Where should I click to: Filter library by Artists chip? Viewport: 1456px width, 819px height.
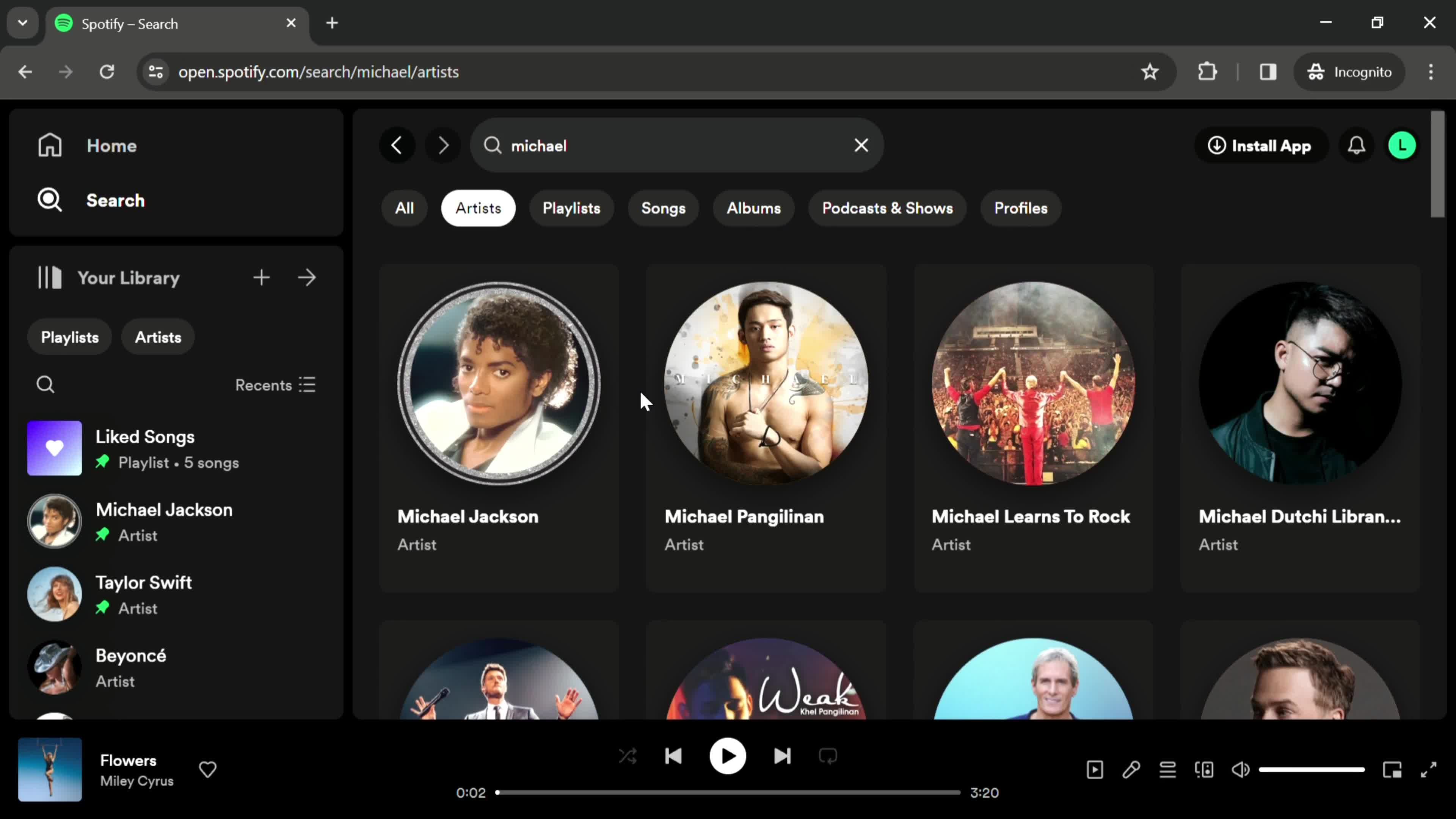pos(158,337)
